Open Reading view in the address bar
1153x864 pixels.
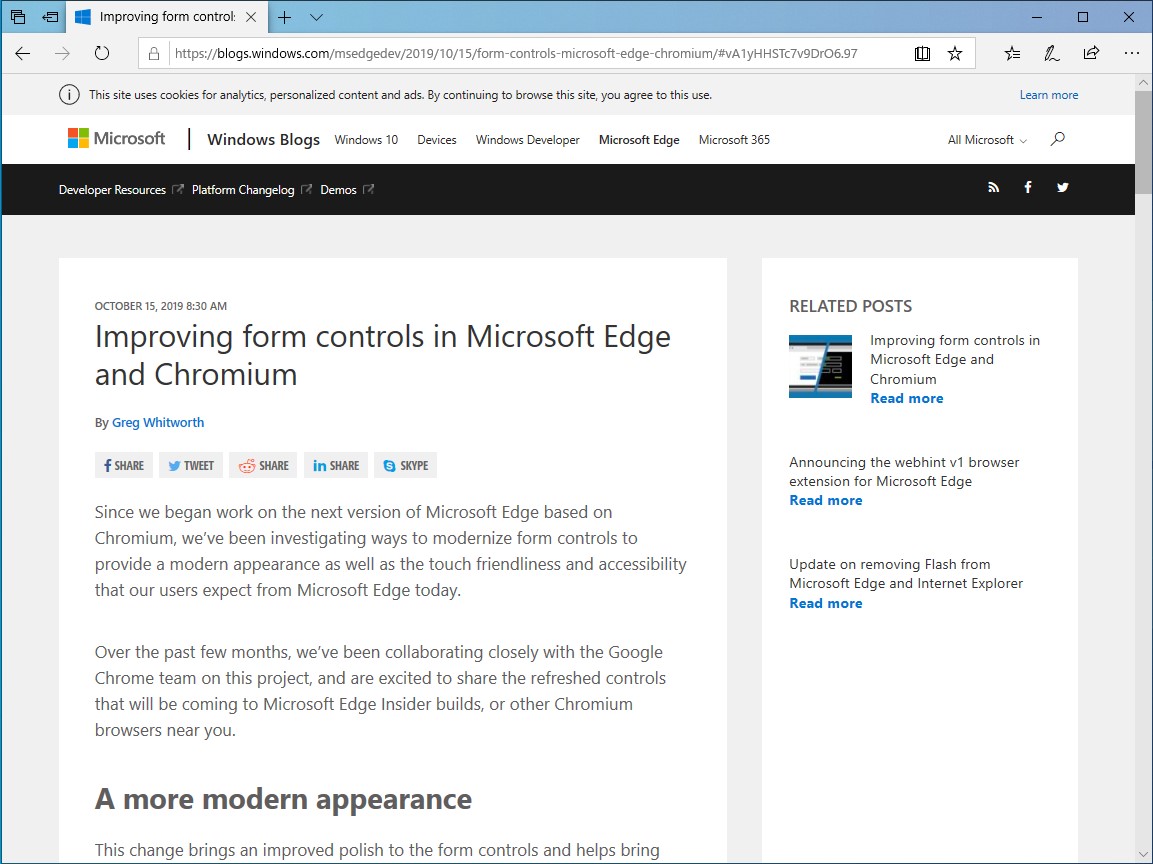coord(922,53)
